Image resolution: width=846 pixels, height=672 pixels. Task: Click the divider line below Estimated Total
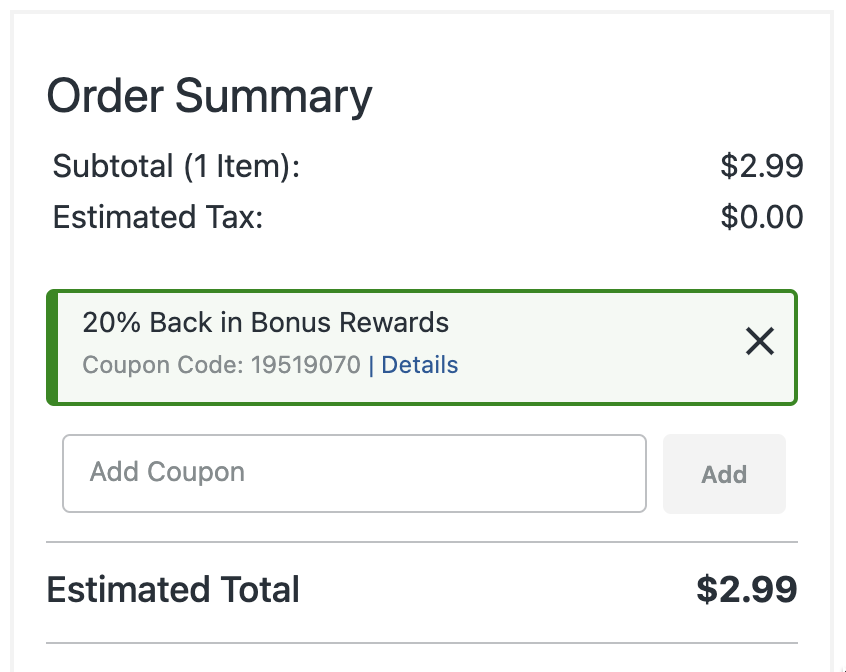pos(422,642)
